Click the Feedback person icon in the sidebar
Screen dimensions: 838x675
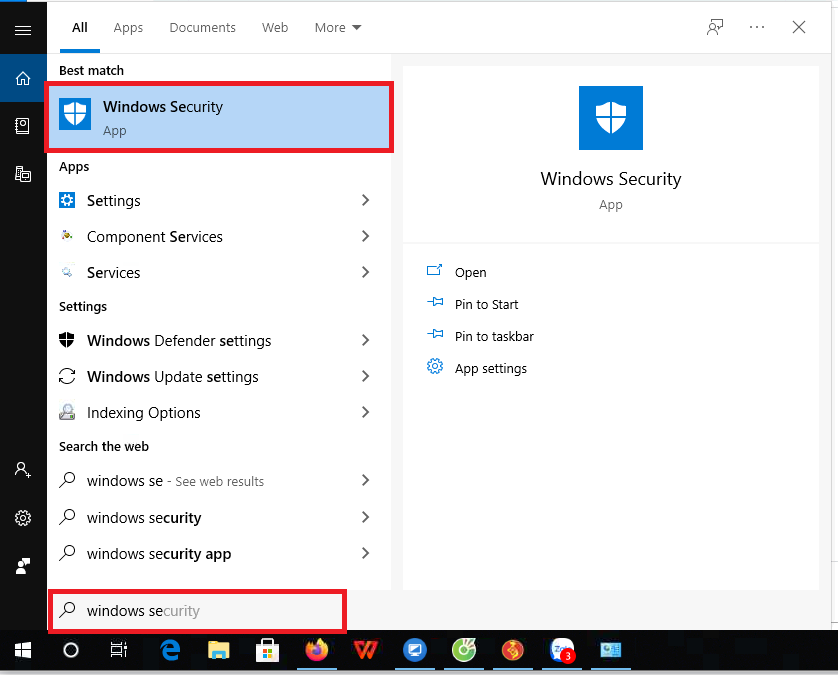point(22,565)
